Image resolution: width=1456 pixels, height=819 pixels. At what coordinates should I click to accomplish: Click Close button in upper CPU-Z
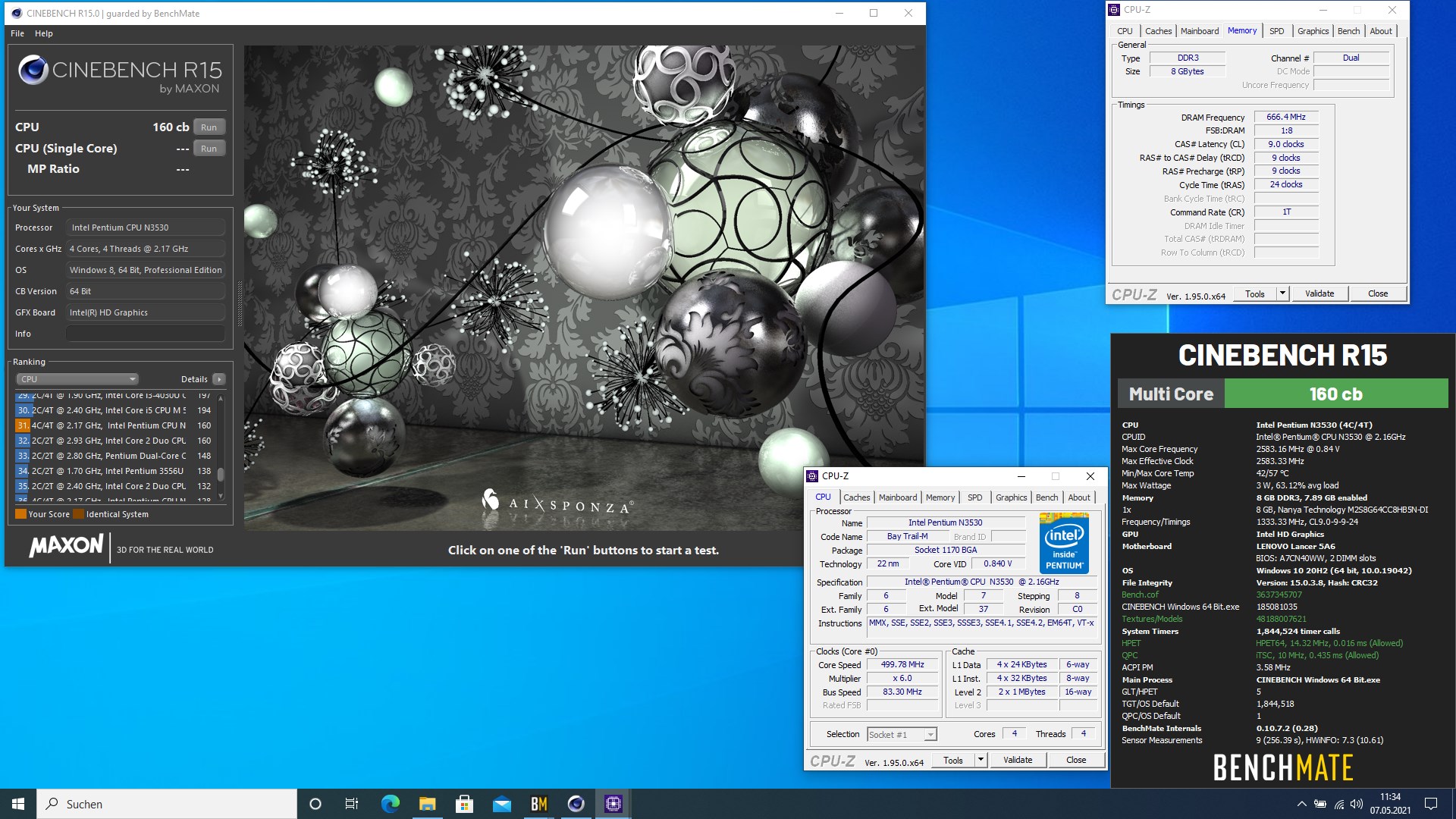(1378, 294)
